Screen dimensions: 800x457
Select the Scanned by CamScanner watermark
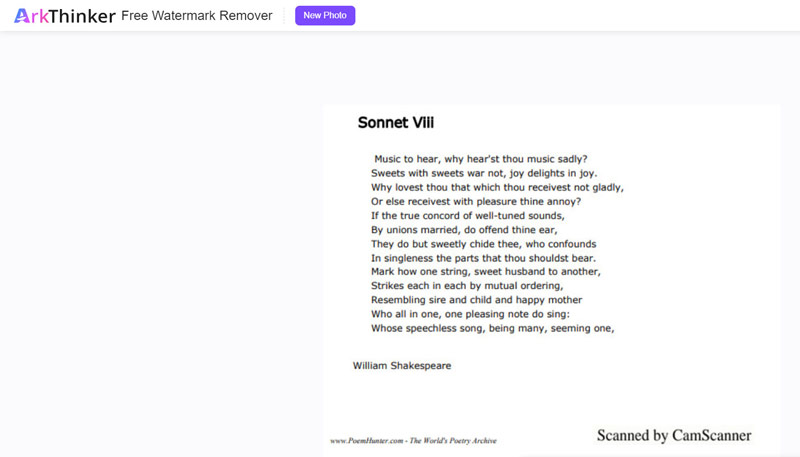click(674, 435)
